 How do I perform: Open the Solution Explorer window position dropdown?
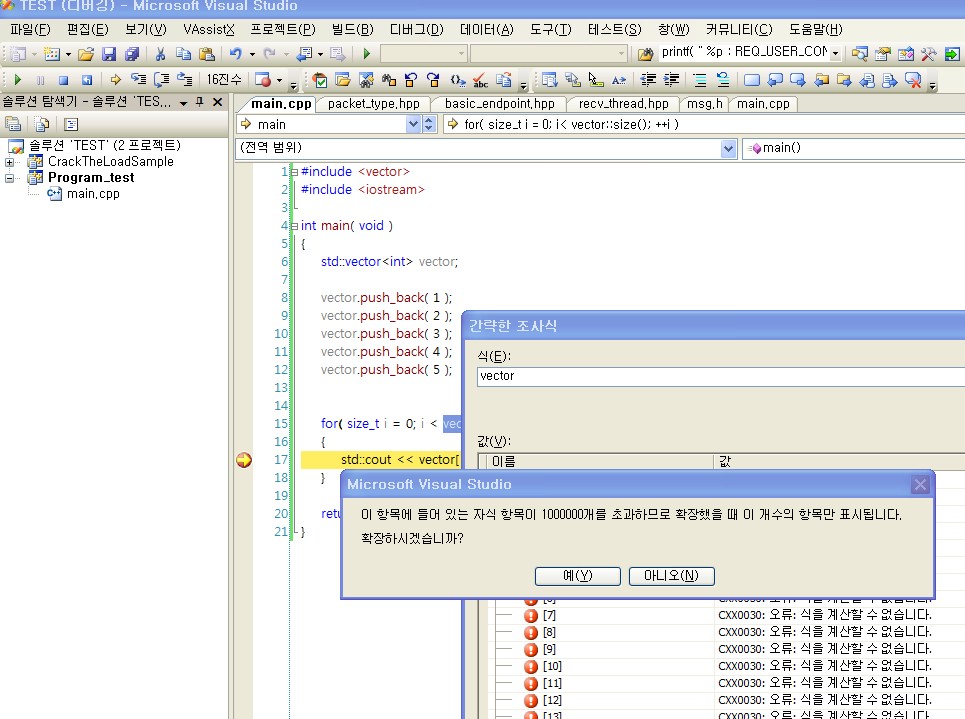183,103
